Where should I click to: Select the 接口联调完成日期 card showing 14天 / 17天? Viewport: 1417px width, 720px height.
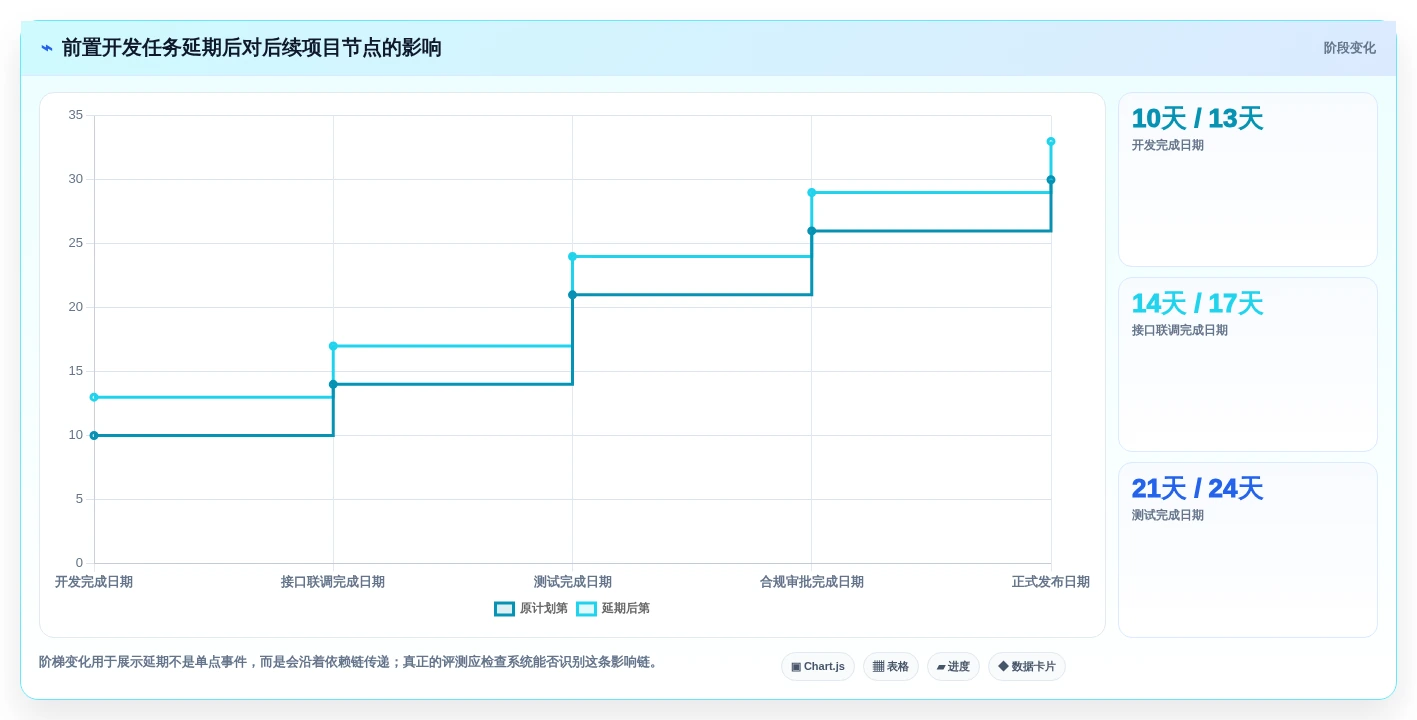click(1247, 364)
